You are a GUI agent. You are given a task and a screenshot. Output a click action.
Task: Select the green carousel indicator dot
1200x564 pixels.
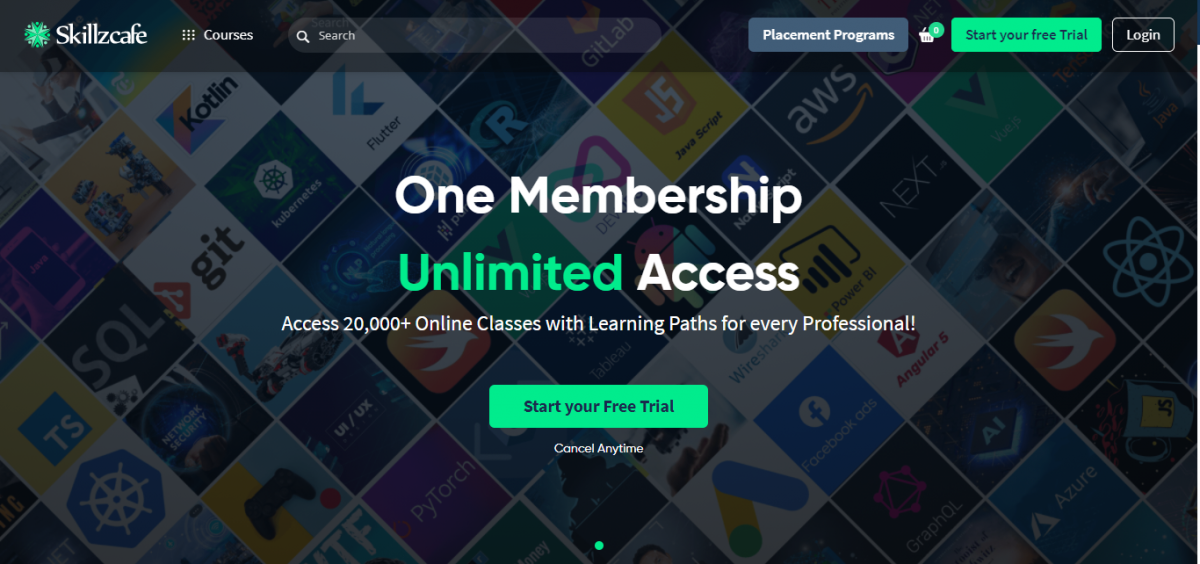tap(599, 545)
